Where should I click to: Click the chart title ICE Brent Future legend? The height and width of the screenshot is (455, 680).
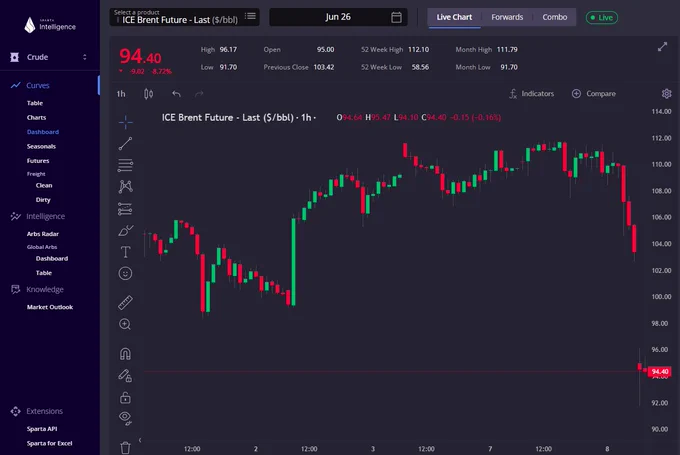pos(239,118)
